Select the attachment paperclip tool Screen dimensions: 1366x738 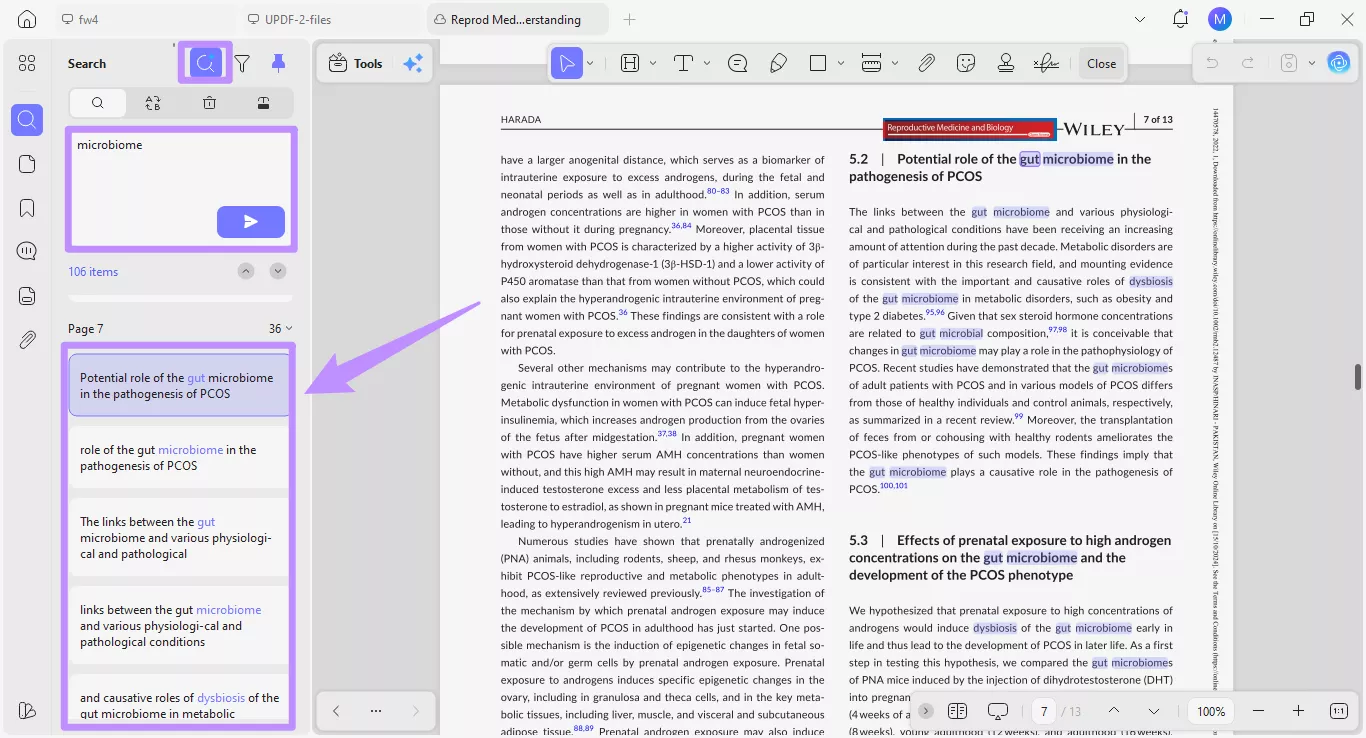(x=926, y=63)
